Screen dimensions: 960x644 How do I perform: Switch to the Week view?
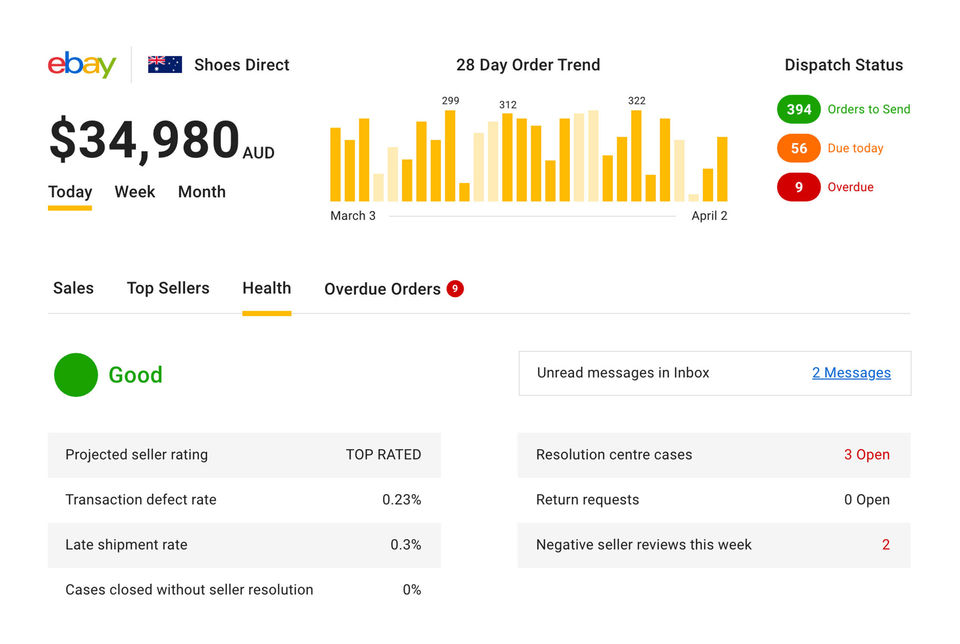135,192
